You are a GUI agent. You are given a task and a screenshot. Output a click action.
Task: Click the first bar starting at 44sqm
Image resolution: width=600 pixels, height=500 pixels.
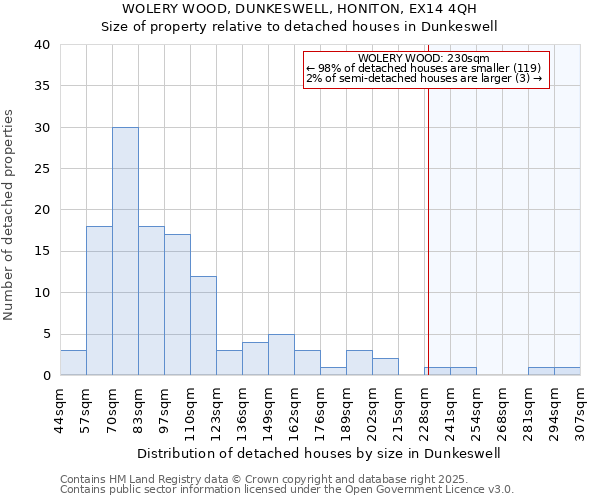(73, 363)
